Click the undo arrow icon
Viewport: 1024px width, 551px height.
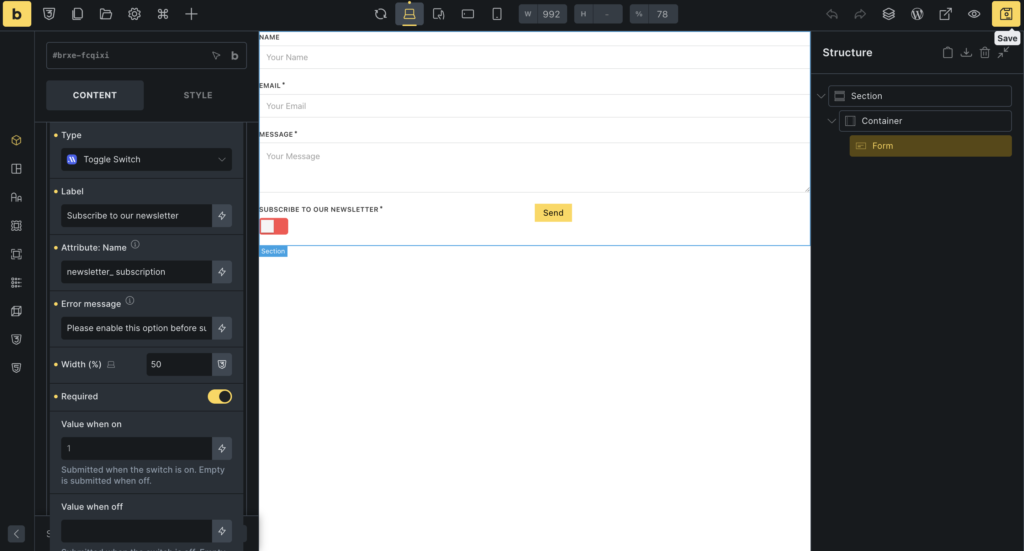pos(832,14)
